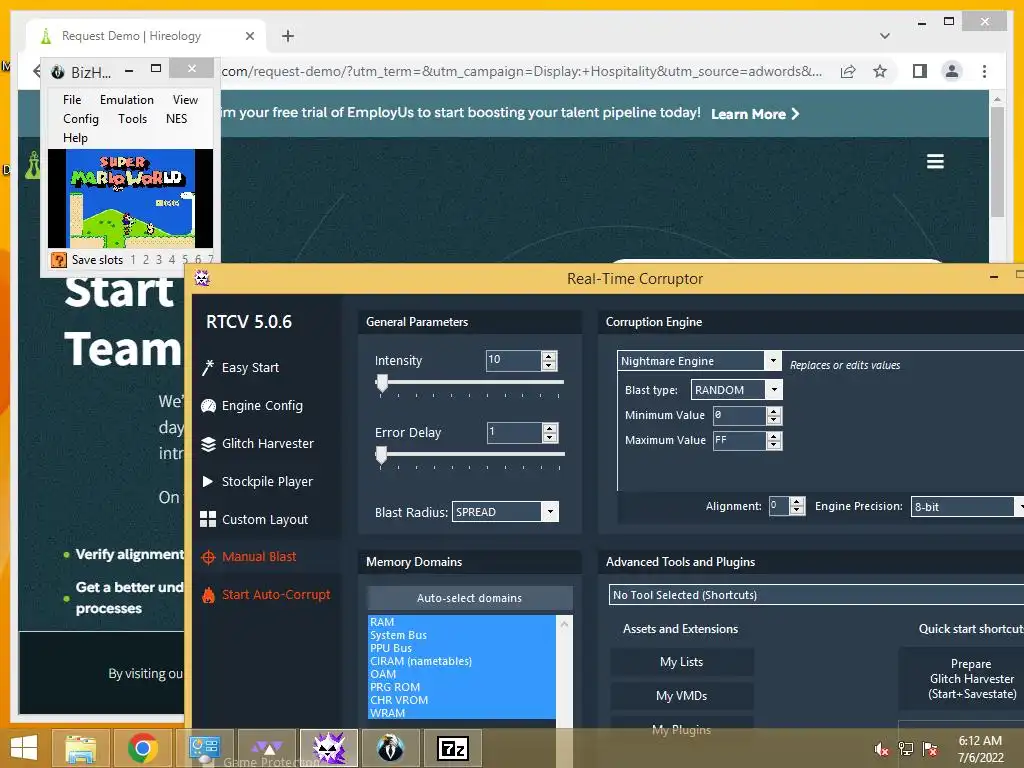Screen dimensions: 1024x768
Task: Expand the Blast type dropdown
Action: [774, 390]
